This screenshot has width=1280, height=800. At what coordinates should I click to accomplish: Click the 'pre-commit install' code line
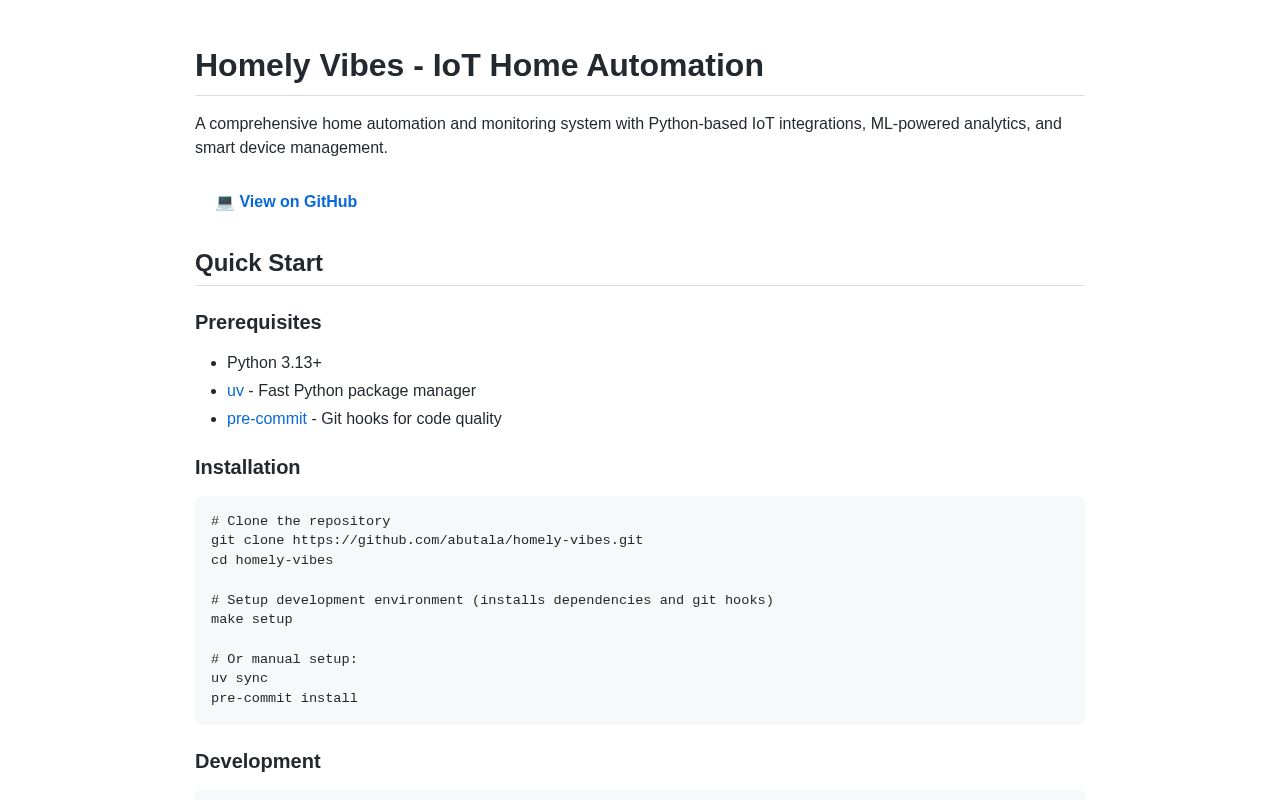point(284,699)
